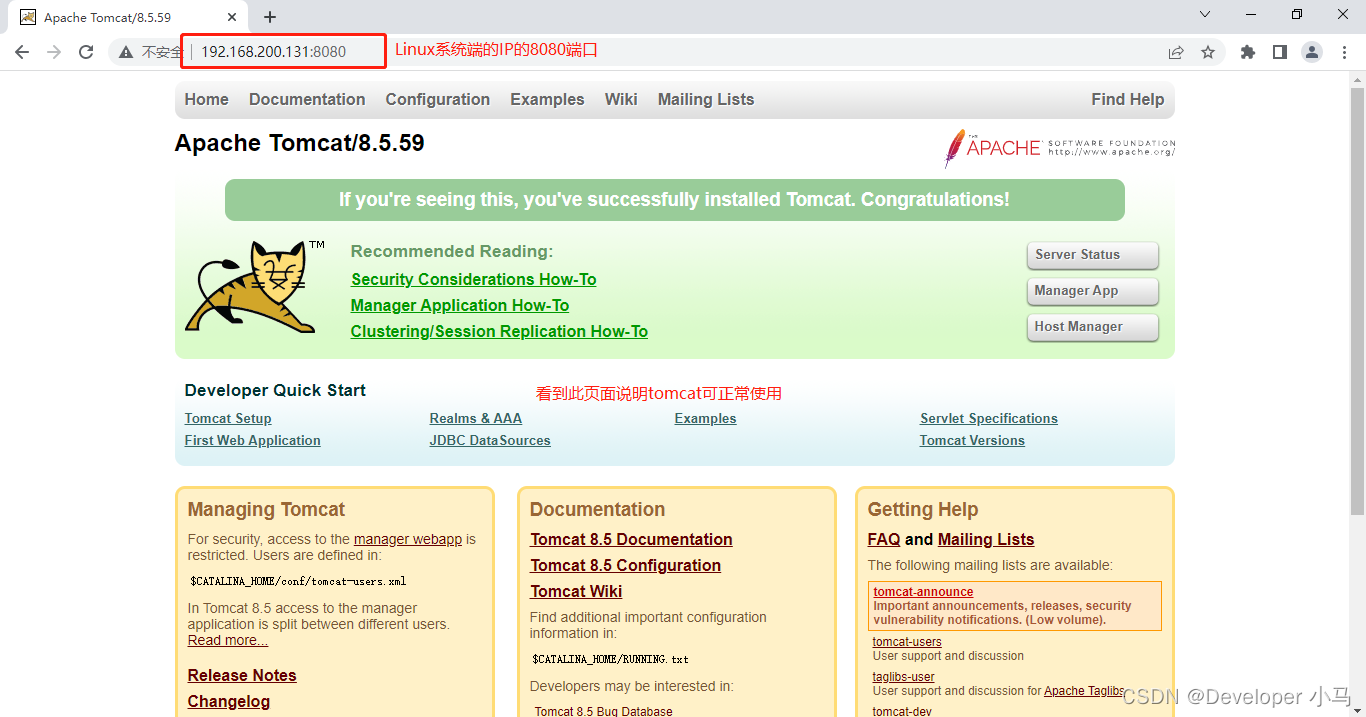
Task: Click the Managing Tomcat heading
Action: point(266,509)
